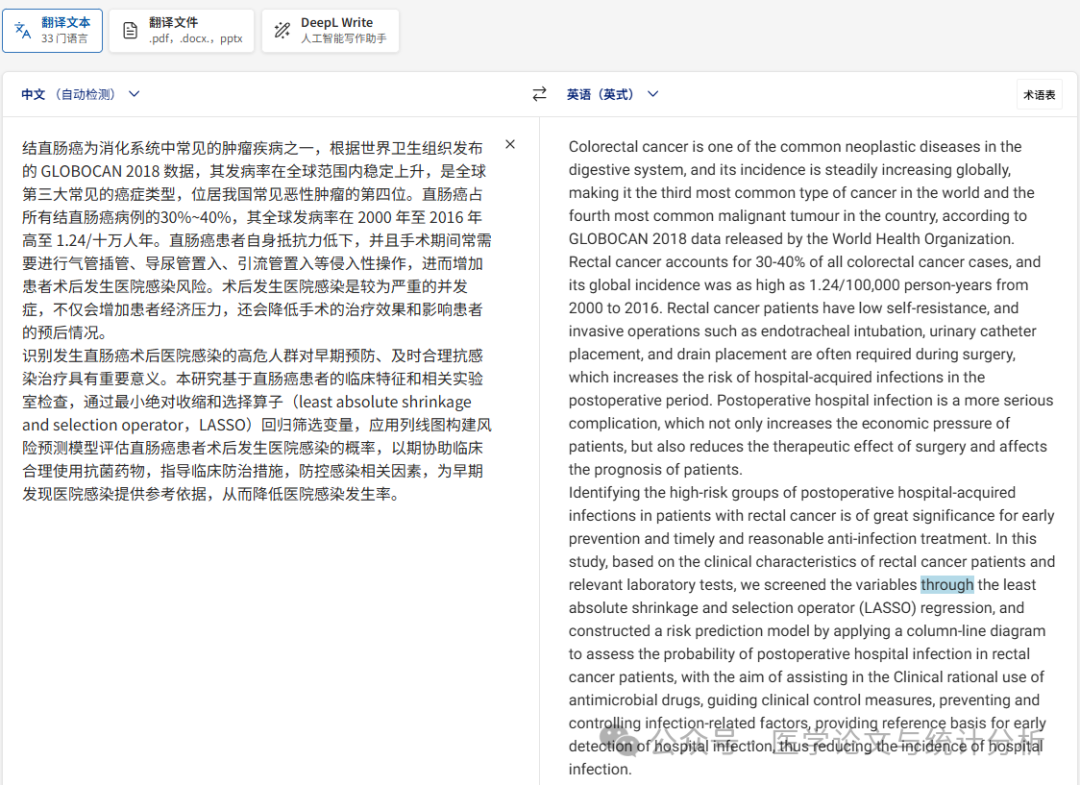Clear the source text with X

click(510, 145)
